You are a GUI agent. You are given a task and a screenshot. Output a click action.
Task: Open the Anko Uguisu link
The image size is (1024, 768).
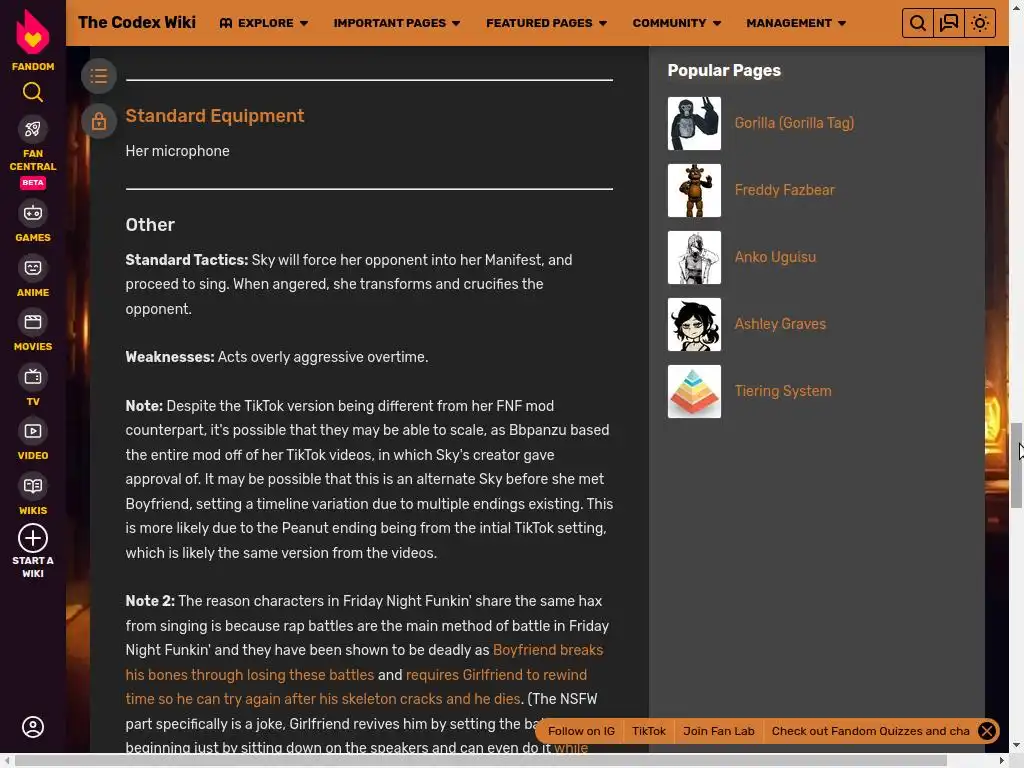[x=775, y=257]
